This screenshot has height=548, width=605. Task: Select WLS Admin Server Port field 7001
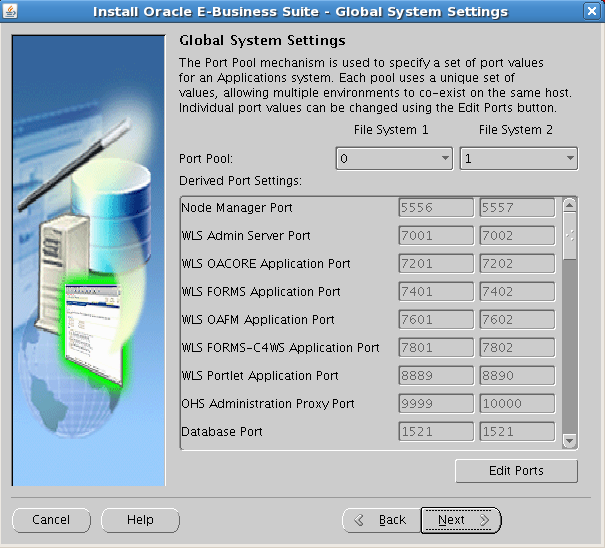pyautogui.click(x=436, y=235)
